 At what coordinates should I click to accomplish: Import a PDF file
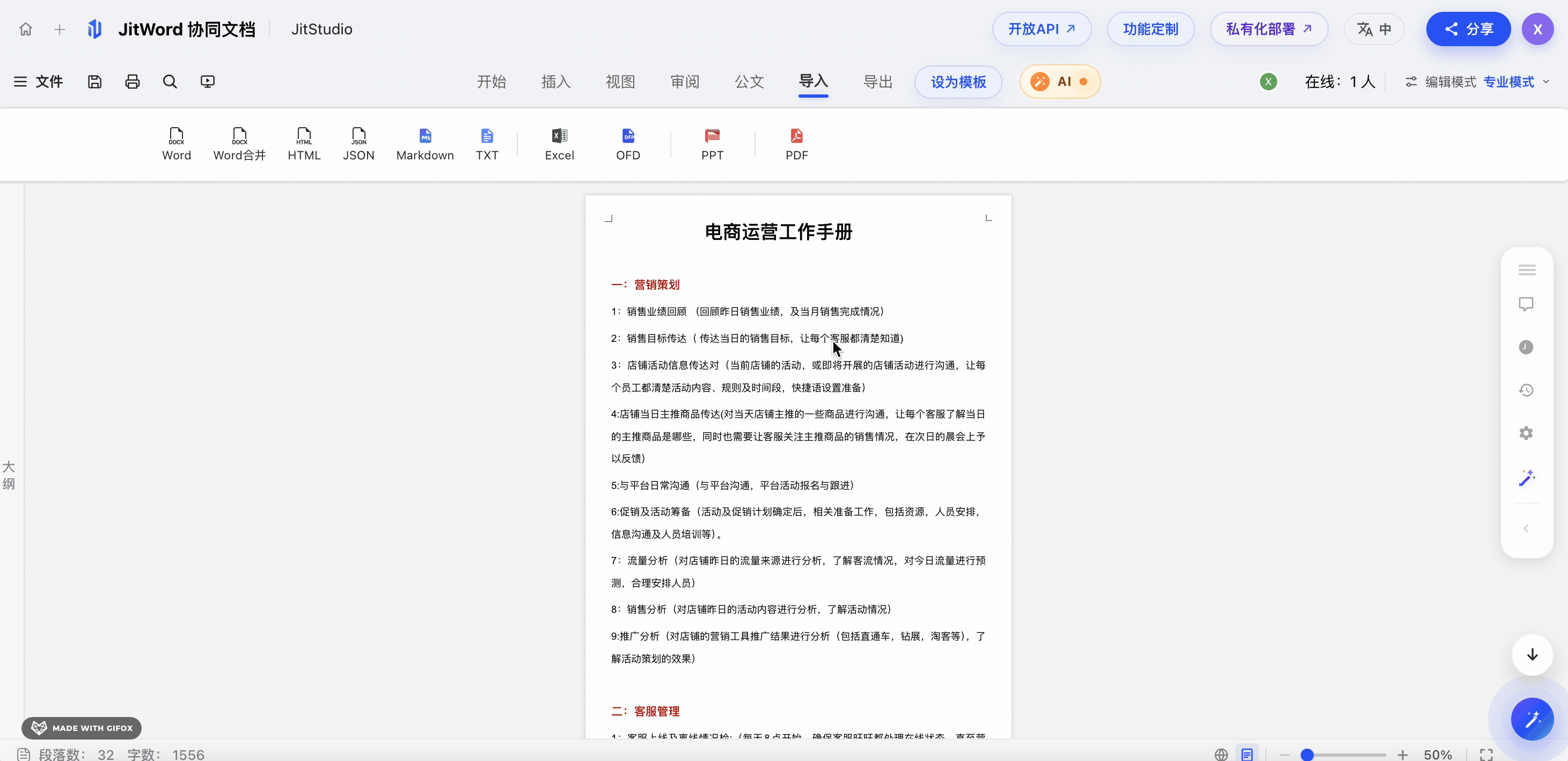tap(797, 144)
